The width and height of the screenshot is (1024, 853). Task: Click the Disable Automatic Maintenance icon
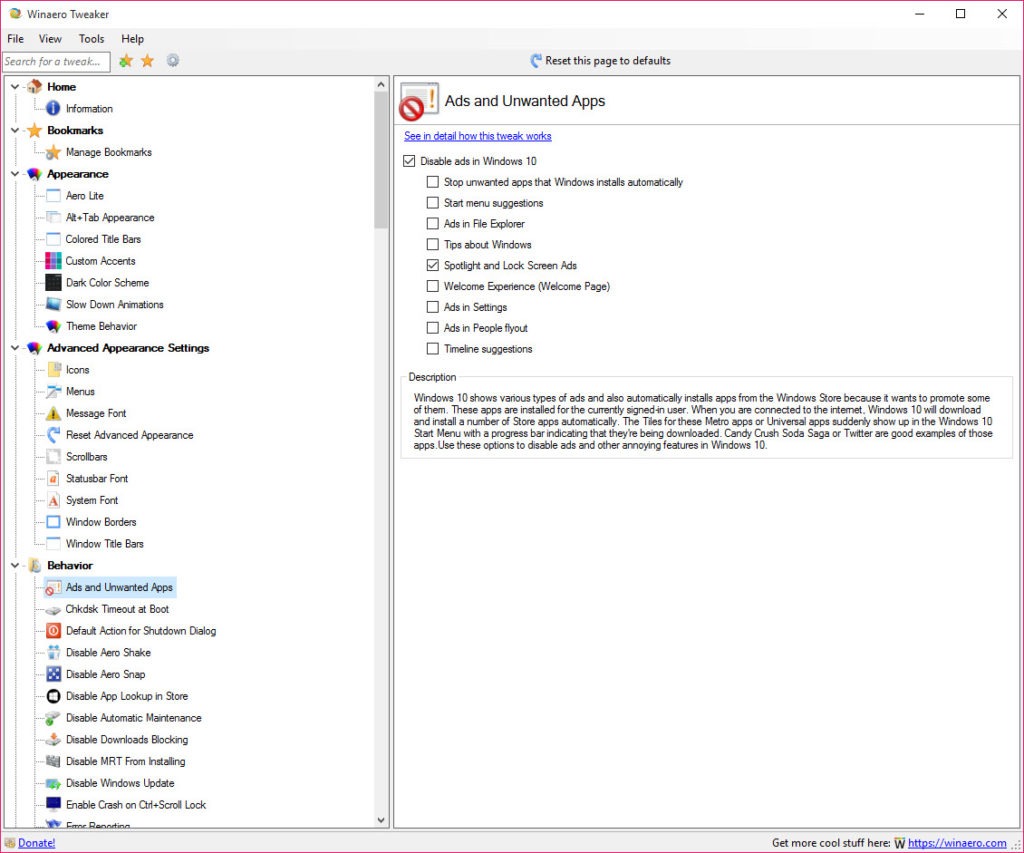click(53, 718)
